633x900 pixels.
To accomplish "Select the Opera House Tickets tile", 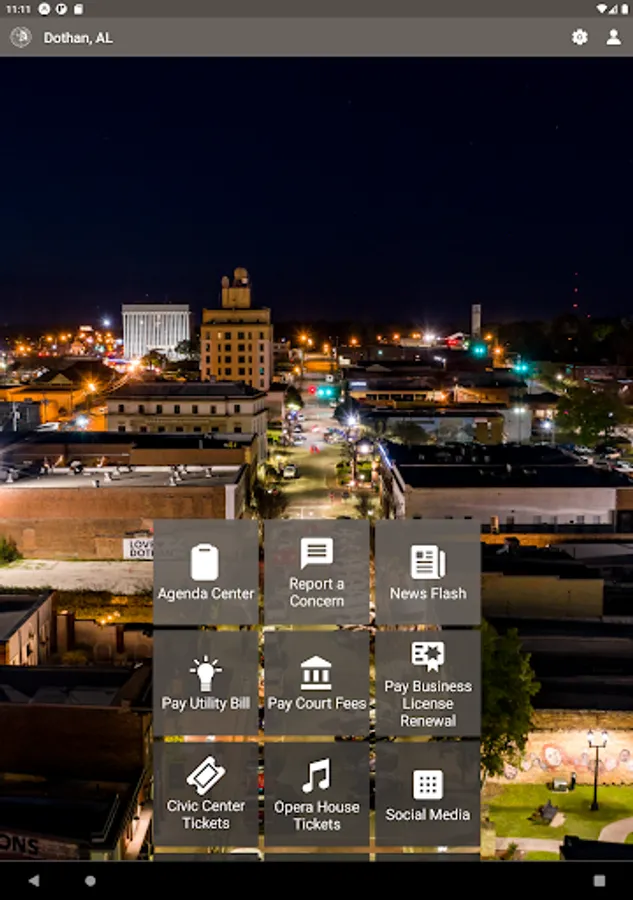I will point(316,794).
